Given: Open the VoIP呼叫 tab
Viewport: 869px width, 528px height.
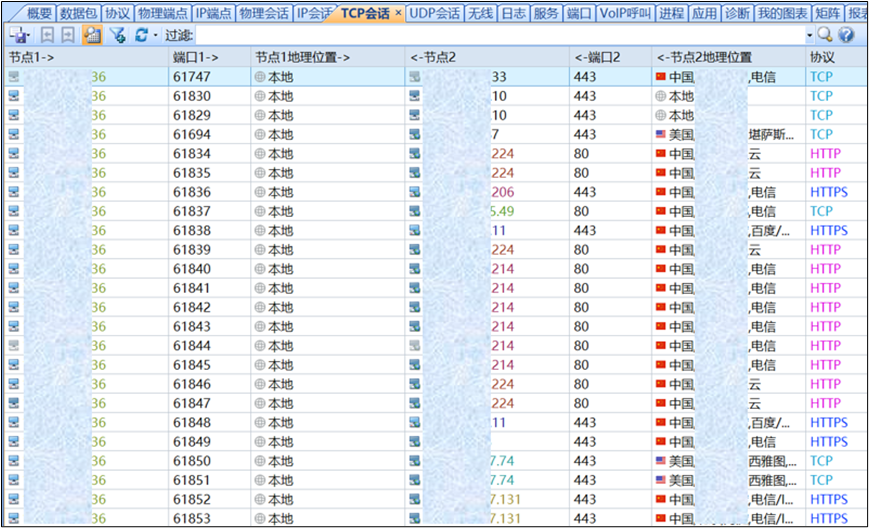Looking at the screenshot, I should point(625,13).
